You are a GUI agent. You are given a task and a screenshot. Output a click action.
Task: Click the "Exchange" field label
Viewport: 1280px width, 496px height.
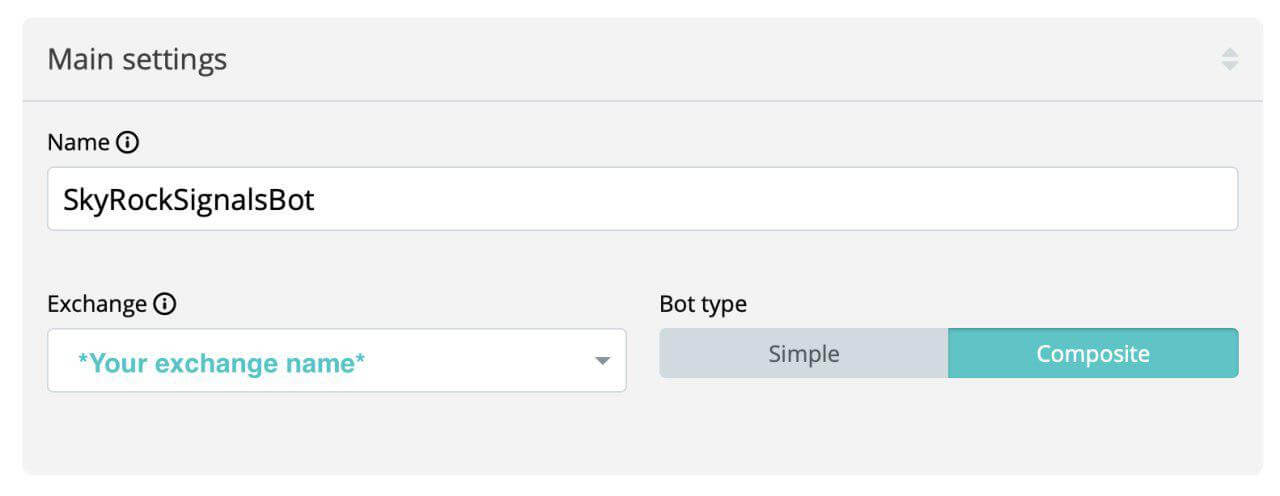coord(97,304)
